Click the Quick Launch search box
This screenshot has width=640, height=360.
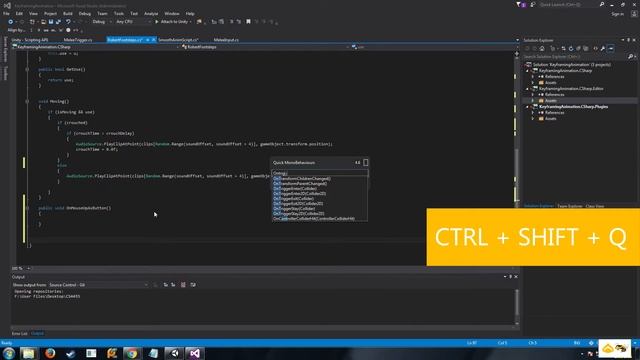point(569,4)
